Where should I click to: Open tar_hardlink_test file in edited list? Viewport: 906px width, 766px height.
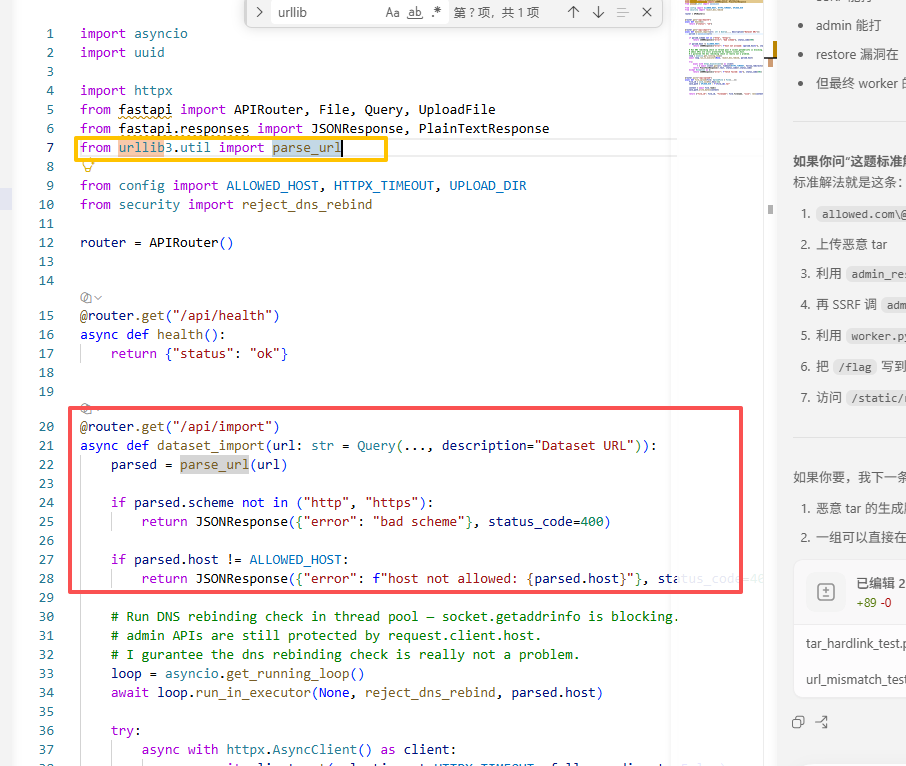tap(855, 643)
